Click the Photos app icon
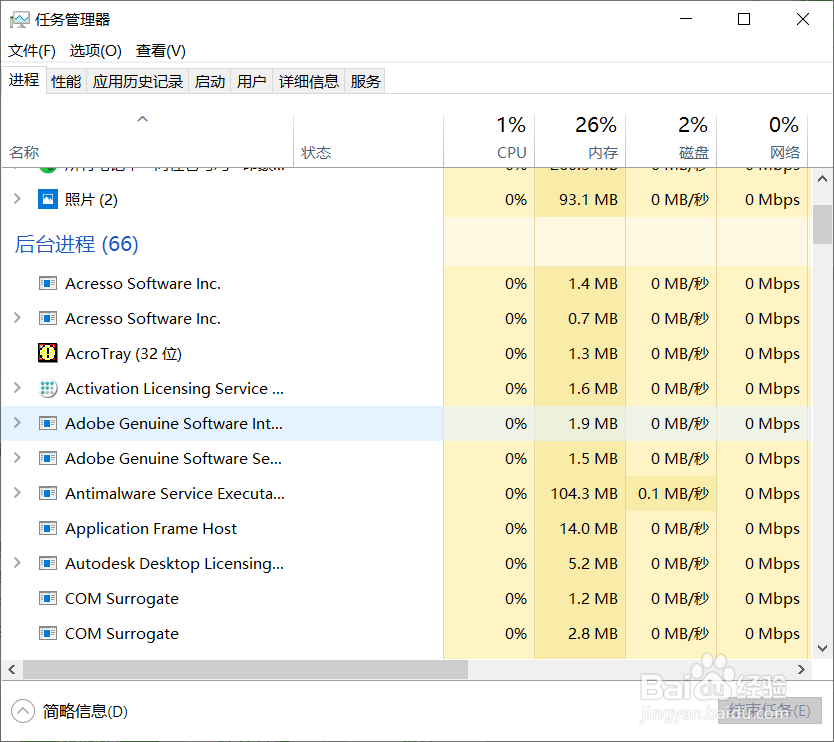 [48, 199]
